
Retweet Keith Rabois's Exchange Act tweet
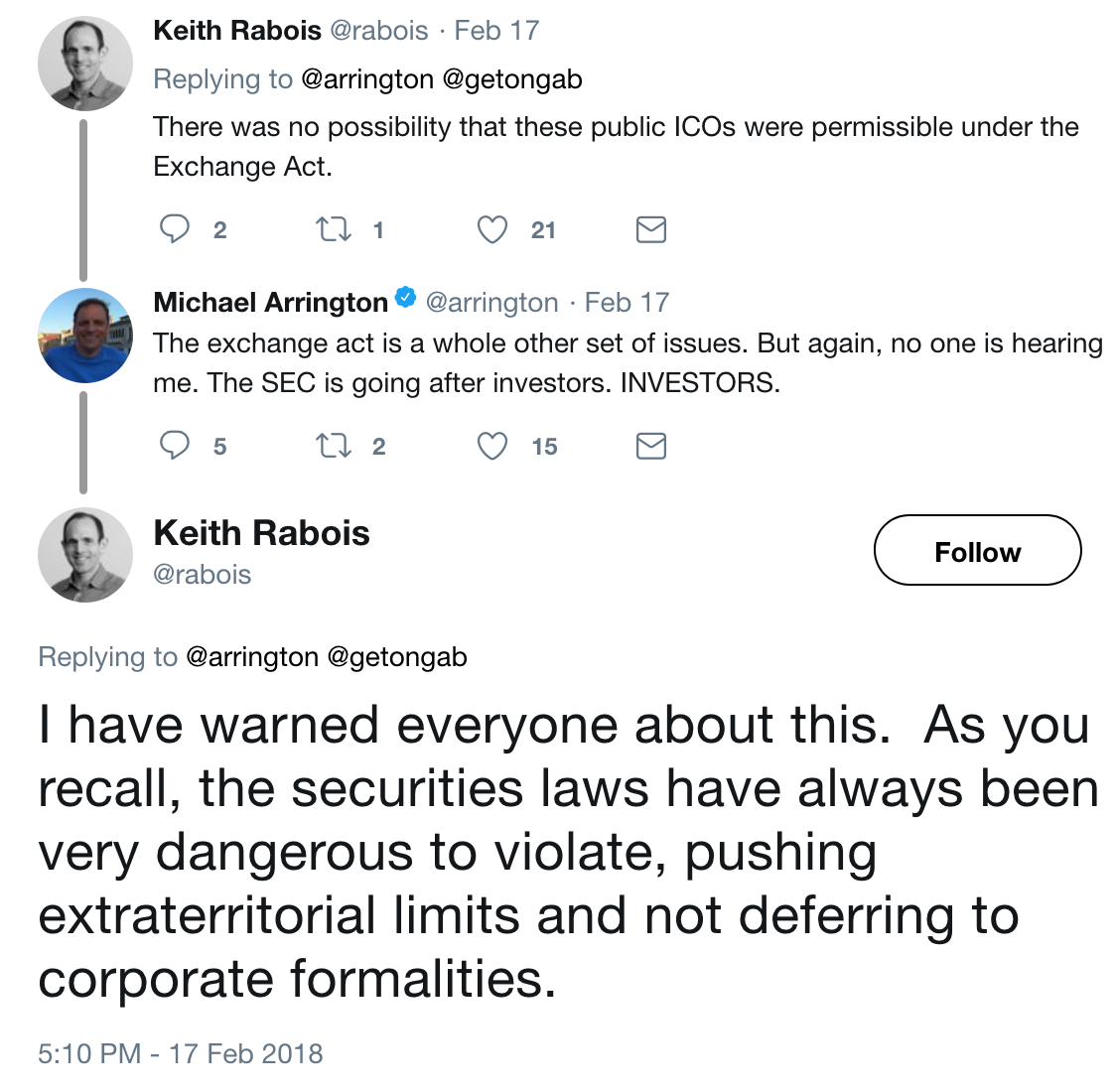(333, 229)
